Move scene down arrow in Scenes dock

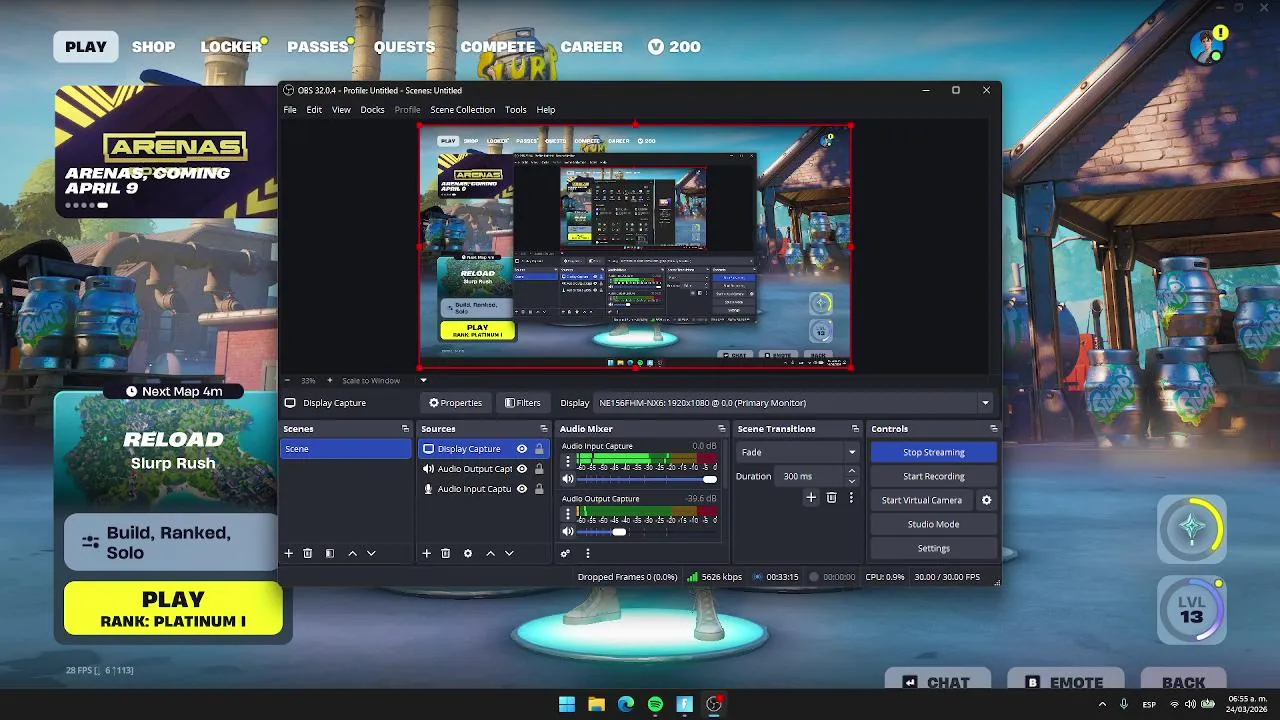(371, 553)
